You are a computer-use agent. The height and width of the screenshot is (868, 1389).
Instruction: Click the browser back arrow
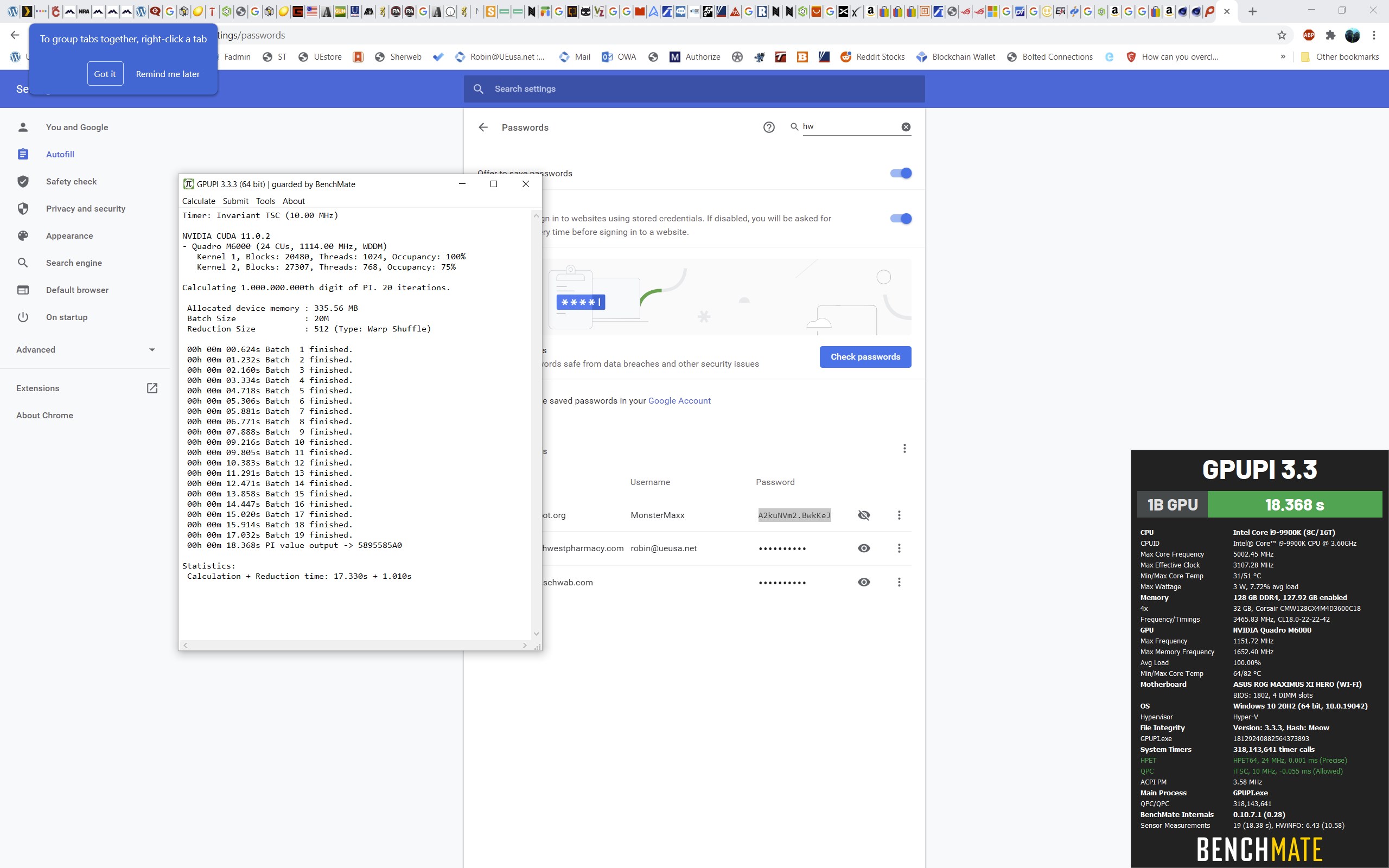tap(15, 35)
